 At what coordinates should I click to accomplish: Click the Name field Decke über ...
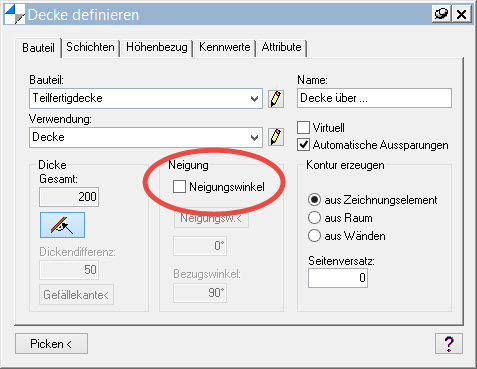[x=374, y=98]
